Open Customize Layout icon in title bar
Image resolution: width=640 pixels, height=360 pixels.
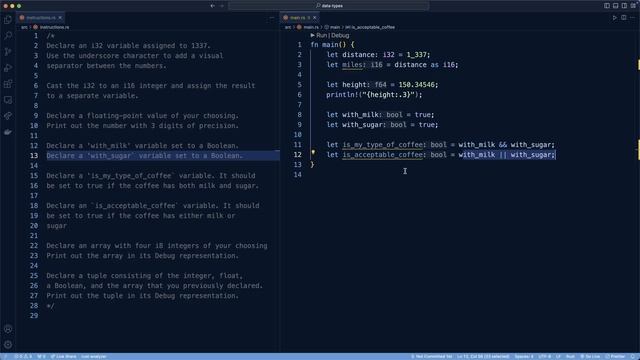tap(633, 6)
